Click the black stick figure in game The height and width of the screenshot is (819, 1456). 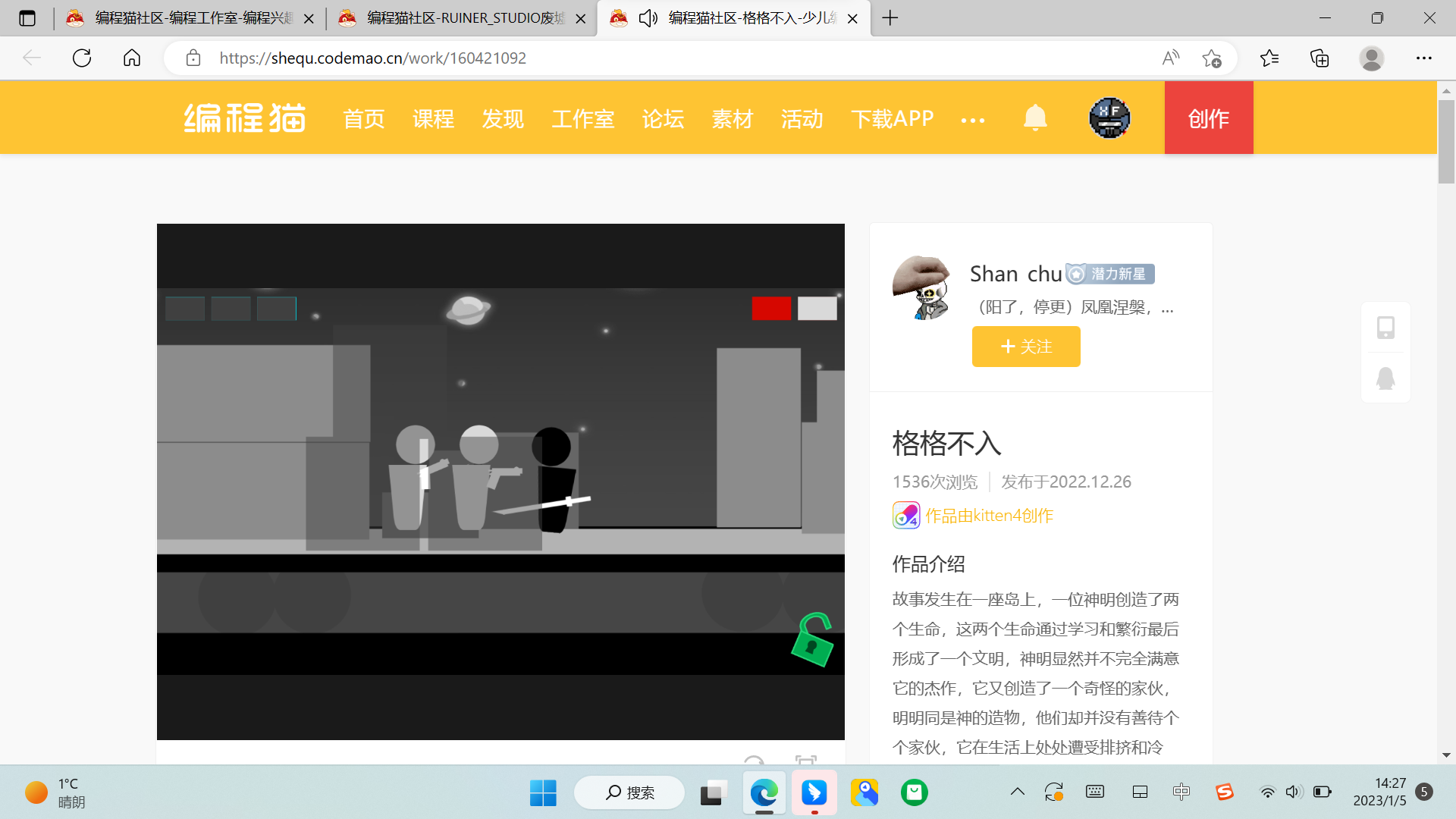[x=554, y=480]
